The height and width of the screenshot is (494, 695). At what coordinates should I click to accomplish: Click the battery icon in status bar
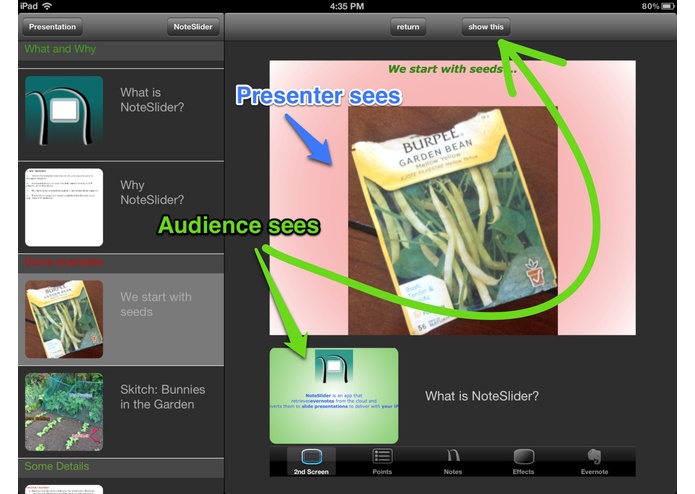point(668,6)
